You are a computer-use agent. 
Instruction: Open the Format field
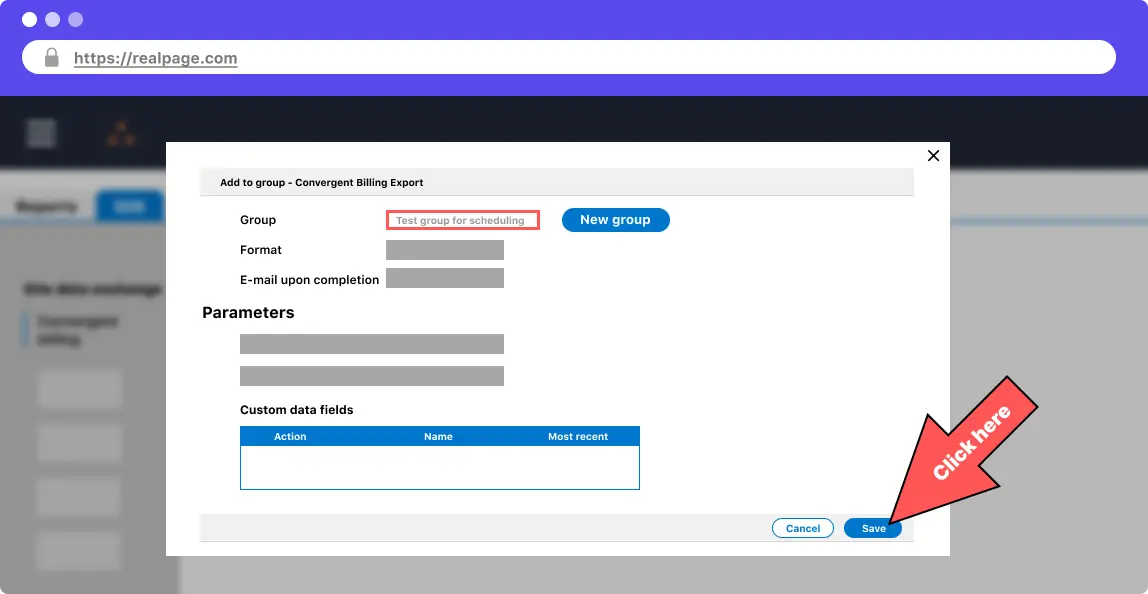pyautogui.click(x=445, y=250)
